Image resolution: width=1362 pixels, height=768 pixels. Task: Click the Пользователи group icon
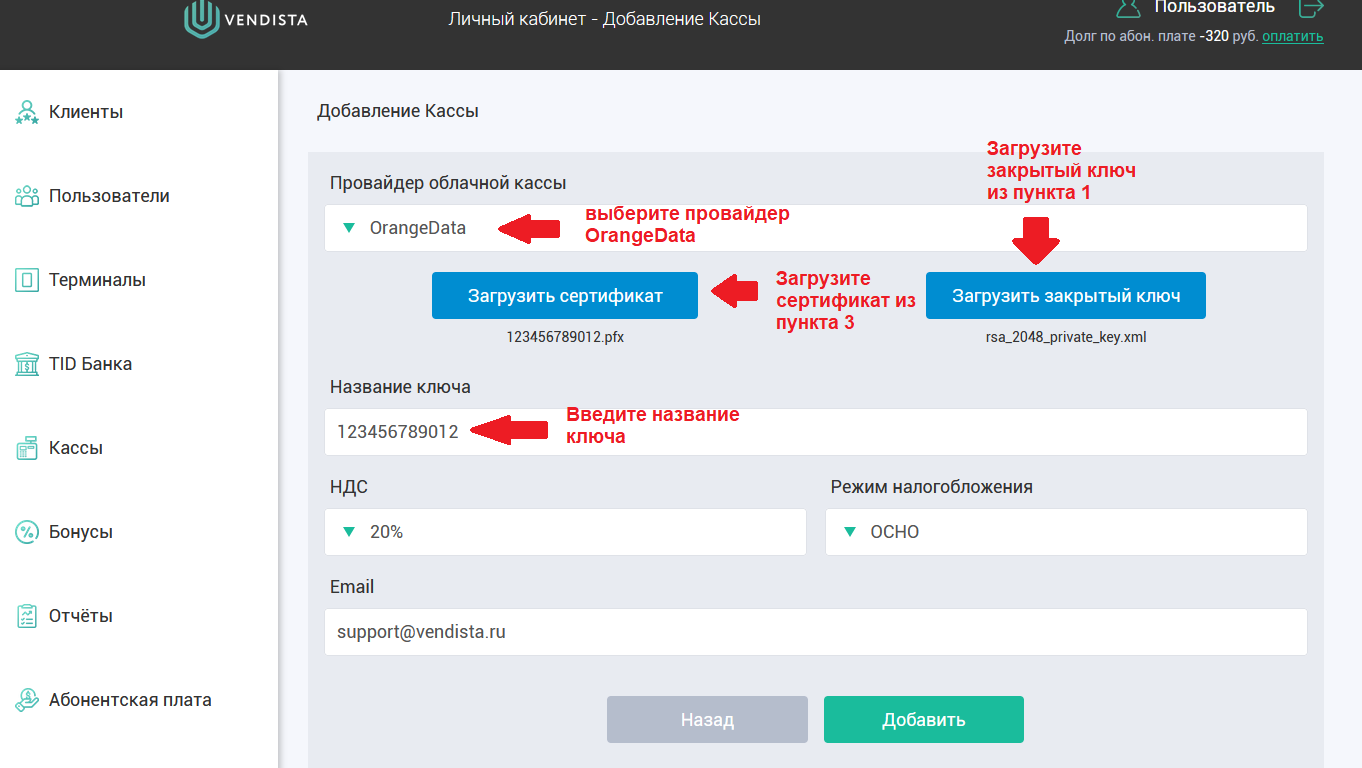(27, 196)
